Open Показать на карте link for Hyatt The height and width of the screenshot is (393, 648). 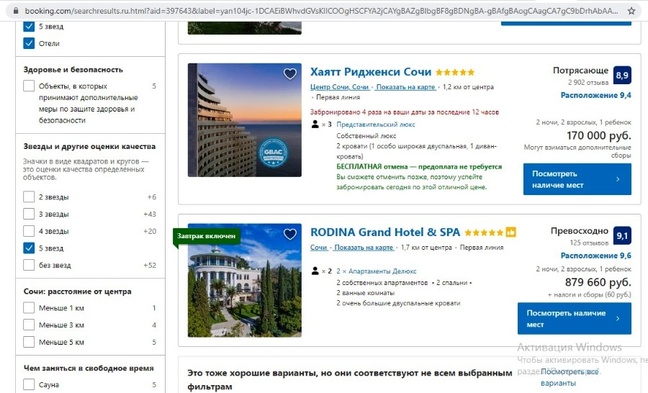[405, 87]
